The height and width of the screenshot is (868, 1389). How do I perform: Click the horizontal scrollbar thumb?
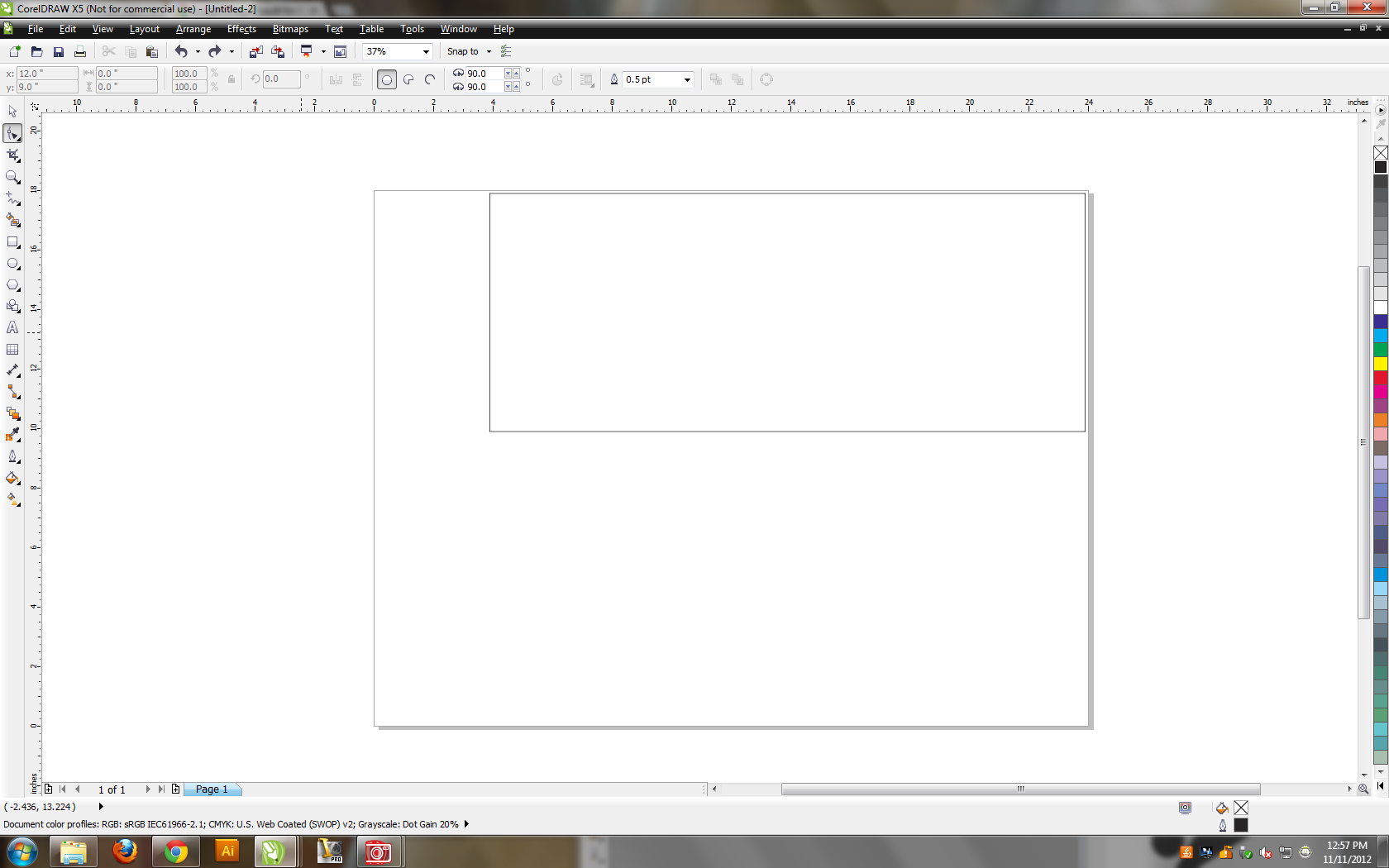tap(1020, 789)
